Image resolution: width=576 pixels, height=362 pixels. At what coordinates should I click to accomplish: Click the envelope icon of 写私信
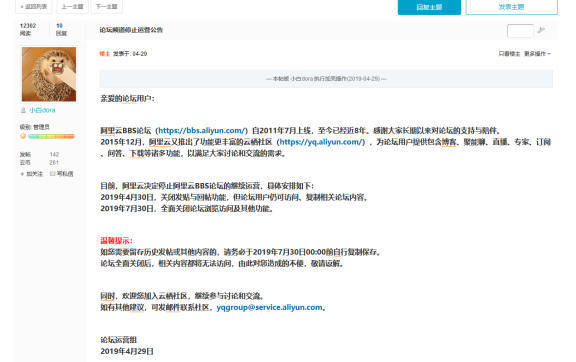(x=53, y=173)
